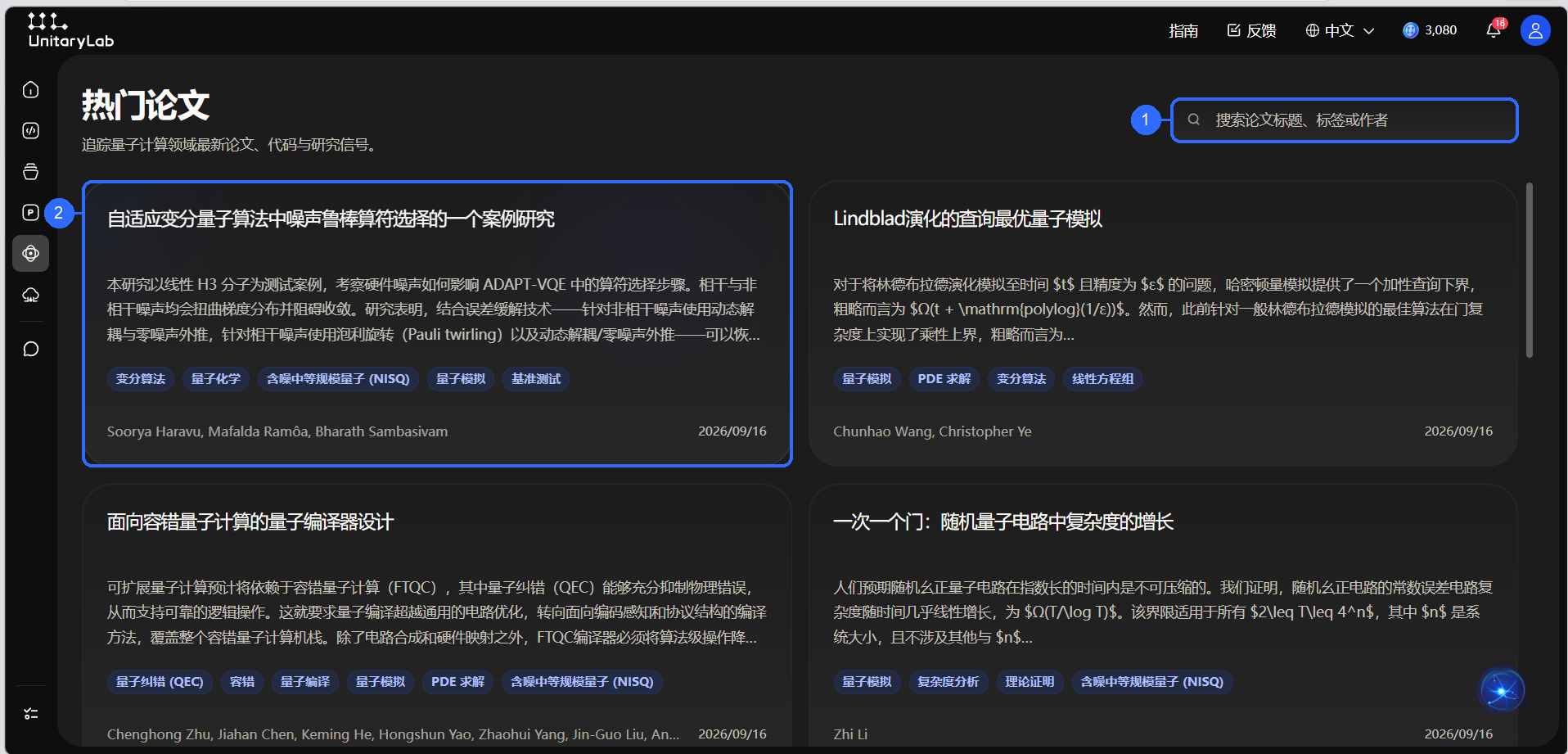Screen dimensions: 1568x754
Task: Click the 基准测试 tag
Action: (536, 379)
